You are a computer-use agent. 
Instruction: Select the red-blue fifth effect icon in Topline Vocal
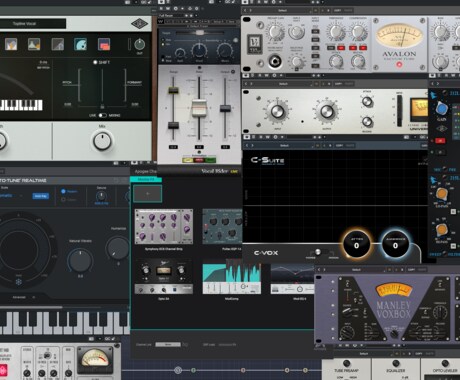pos(104,44)
